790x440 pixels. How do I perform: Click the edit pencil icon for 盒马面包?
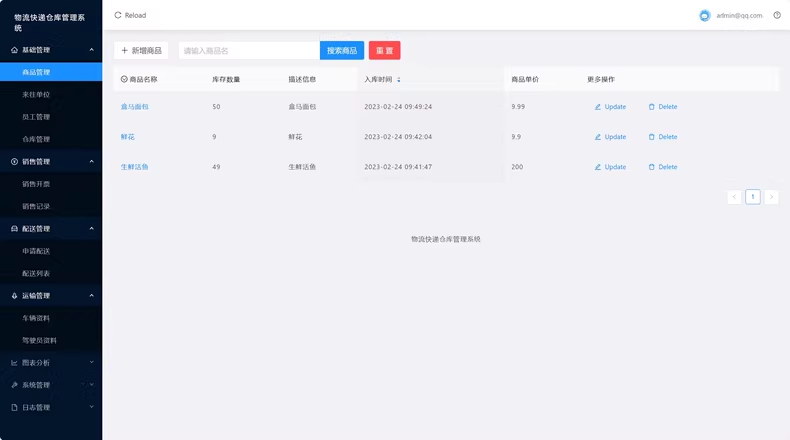pyautogui.click(x=598, y=107)
